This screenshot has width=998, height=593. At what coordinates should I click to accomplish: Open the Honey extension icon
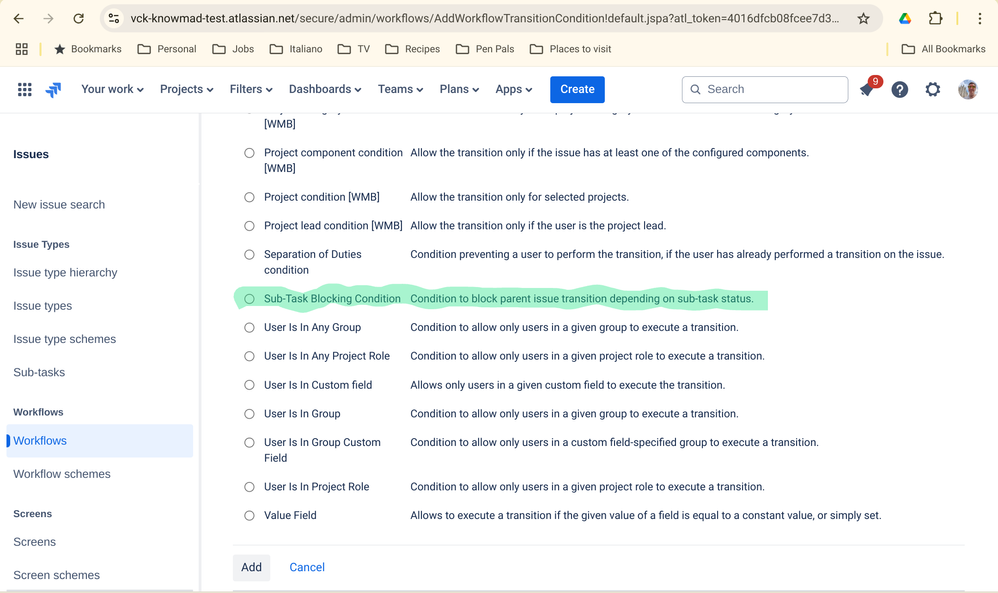(904, 17)
